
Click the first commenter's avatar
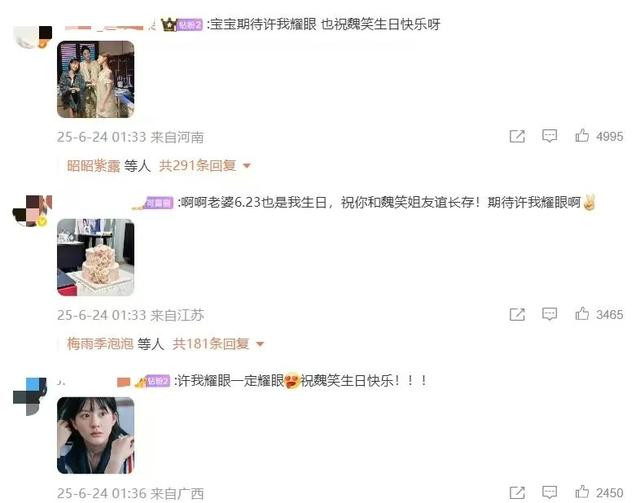tap(33, 37)
